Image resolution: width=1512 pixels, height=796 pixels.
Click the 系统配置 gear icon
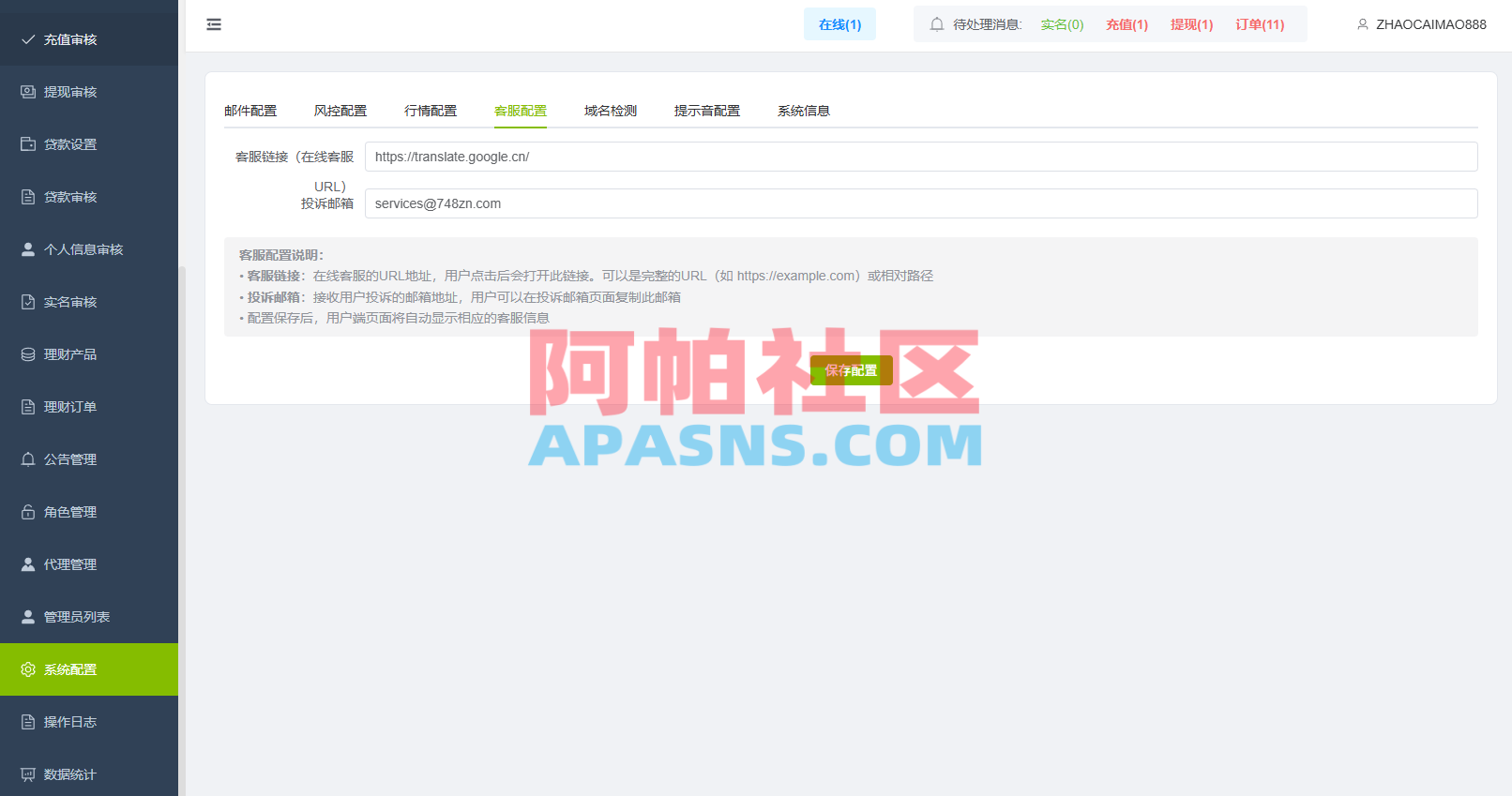pyautogui.click(x=28, y=669)
